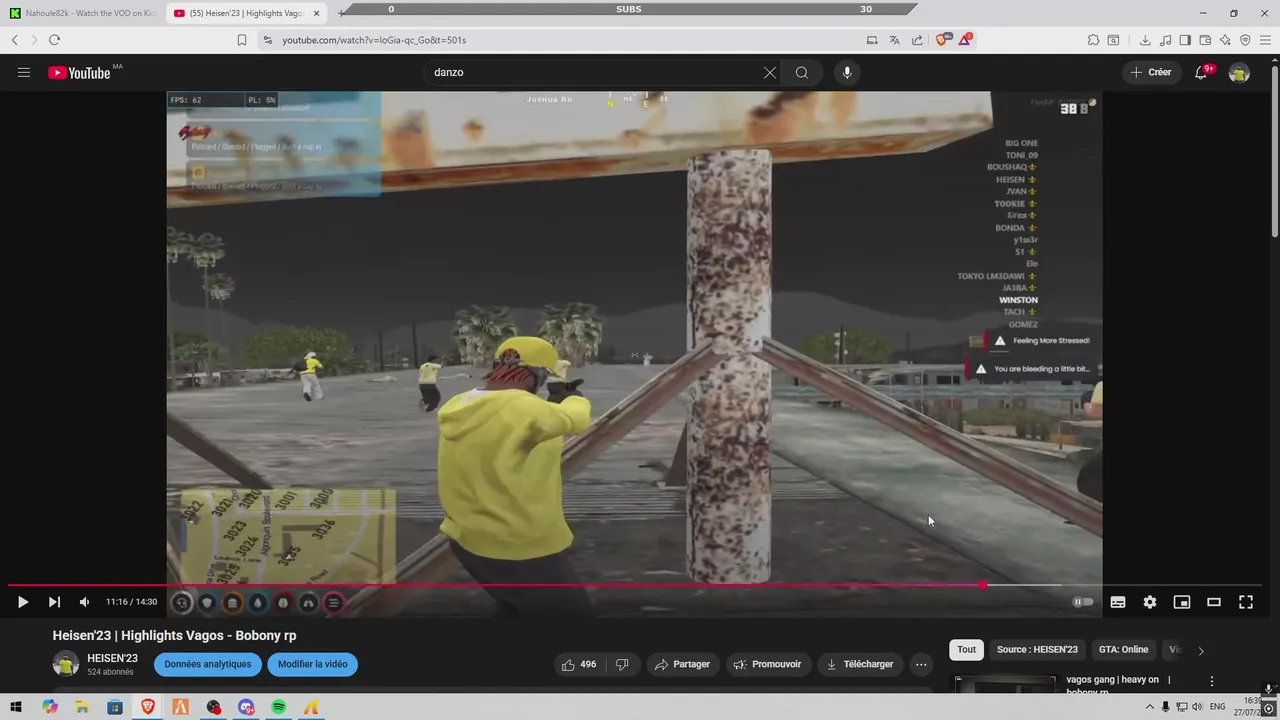Toggle subtitles on the player
Viewport: 1280px width, 720px height.
1118,602
